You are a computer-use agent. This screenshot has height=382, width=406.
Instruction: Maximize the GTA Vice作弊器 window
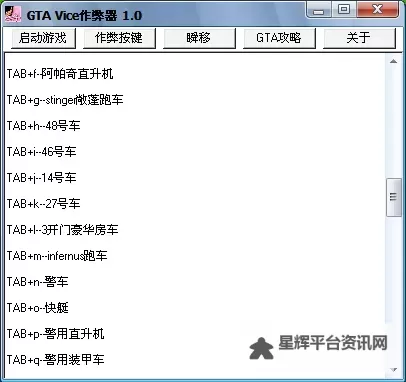tap(344, 10)
